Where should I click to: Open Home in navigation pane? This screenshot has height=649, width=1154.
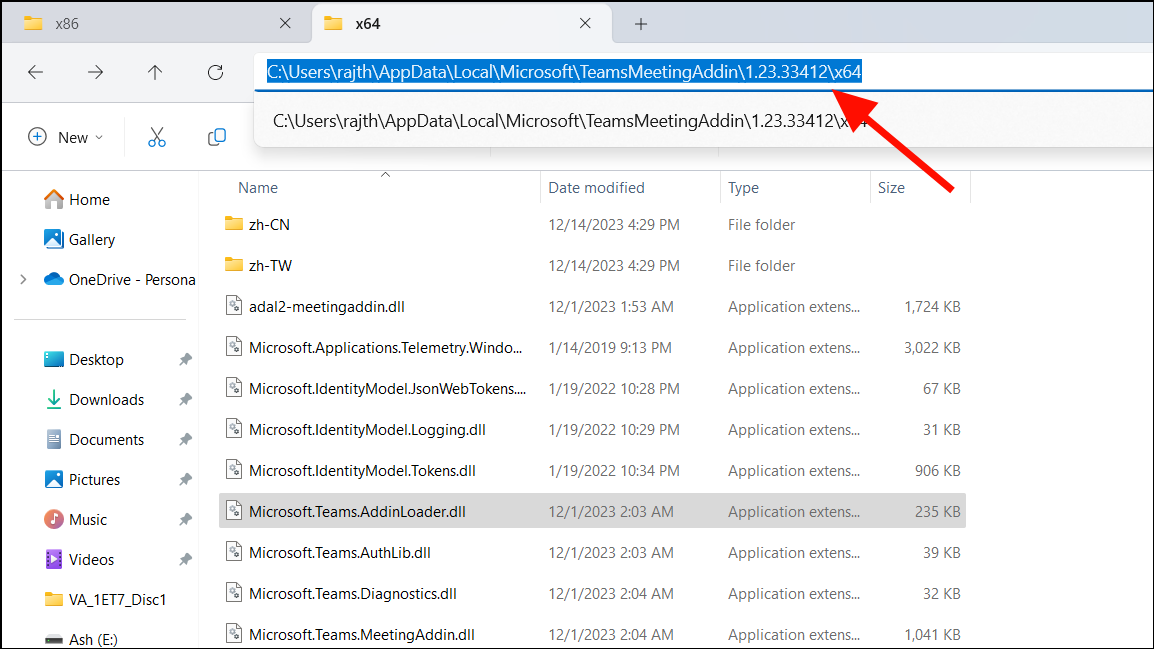click(77, 199)
